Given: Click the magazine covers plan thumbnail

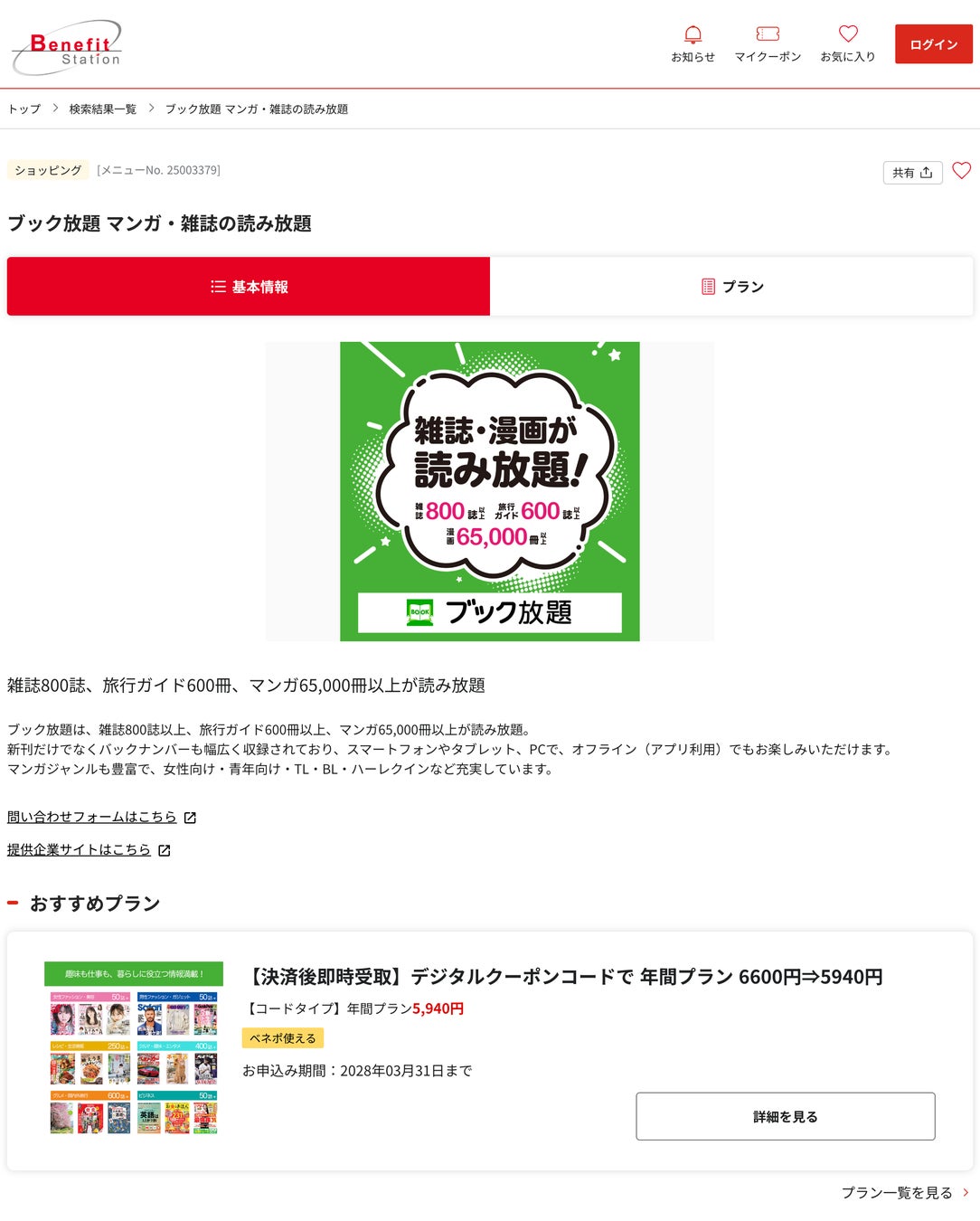Looking at the screenshot, I should [x=134, y=1048].
